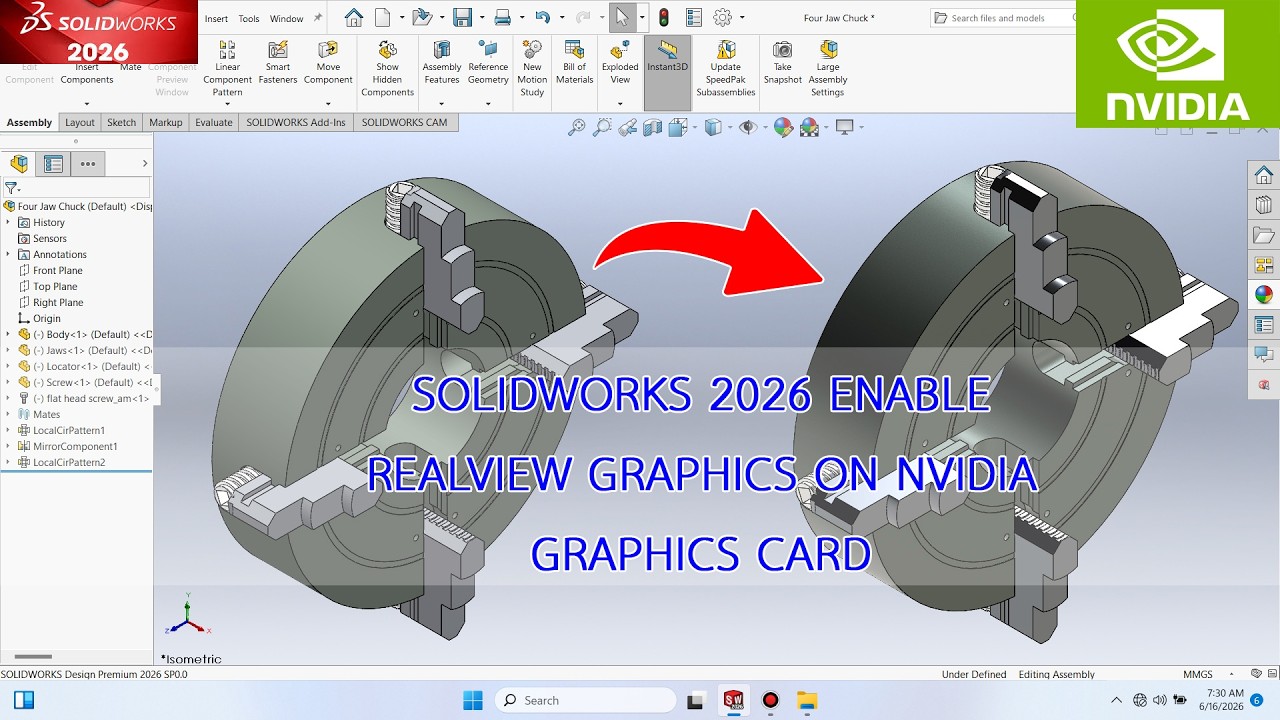This screenshot has width=1280, height=720.
Task: Open the Tools menu
Action: point(249,18)
